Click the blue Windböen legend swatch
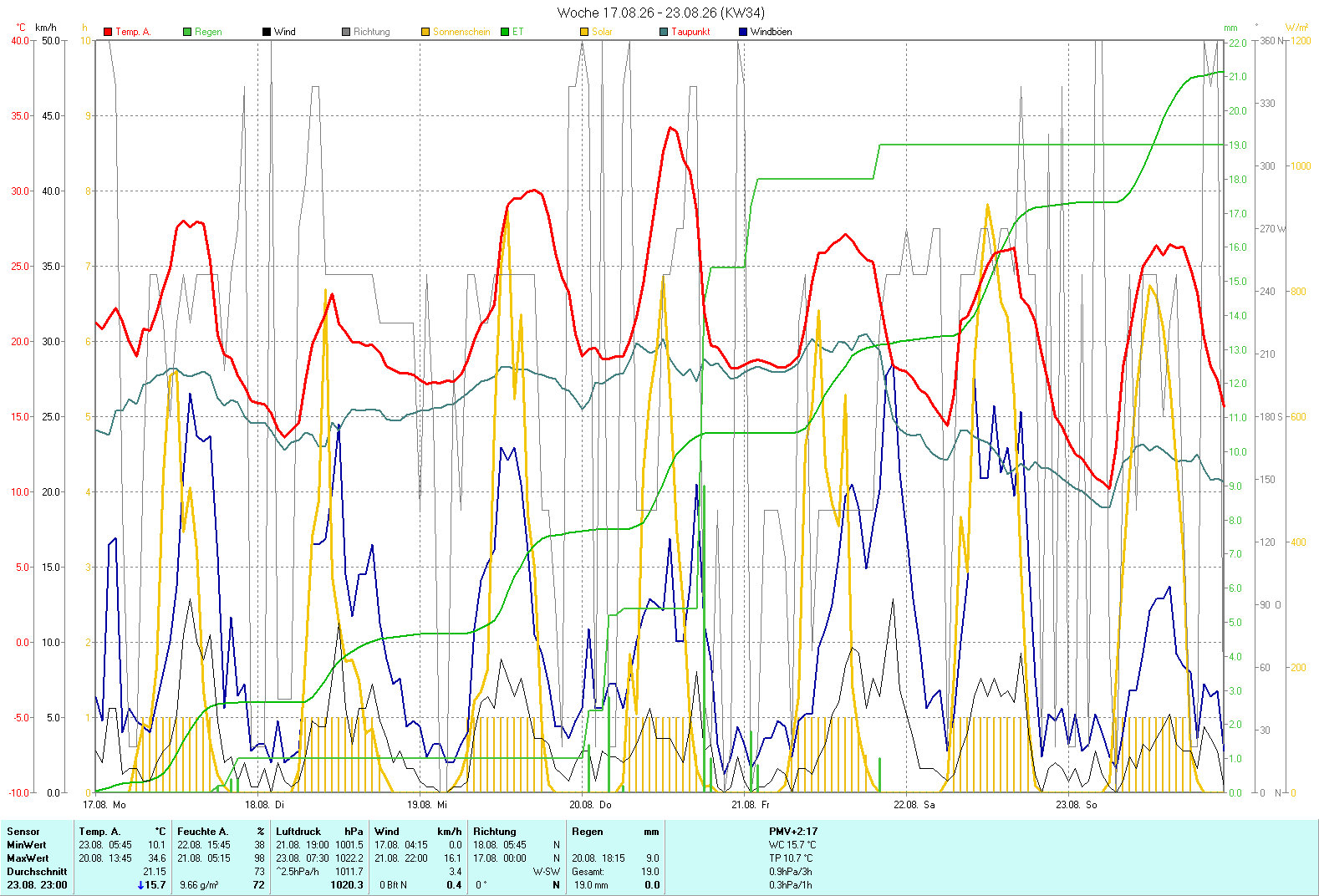Viewport: 1319px width, 896px height. coord(743,32)
